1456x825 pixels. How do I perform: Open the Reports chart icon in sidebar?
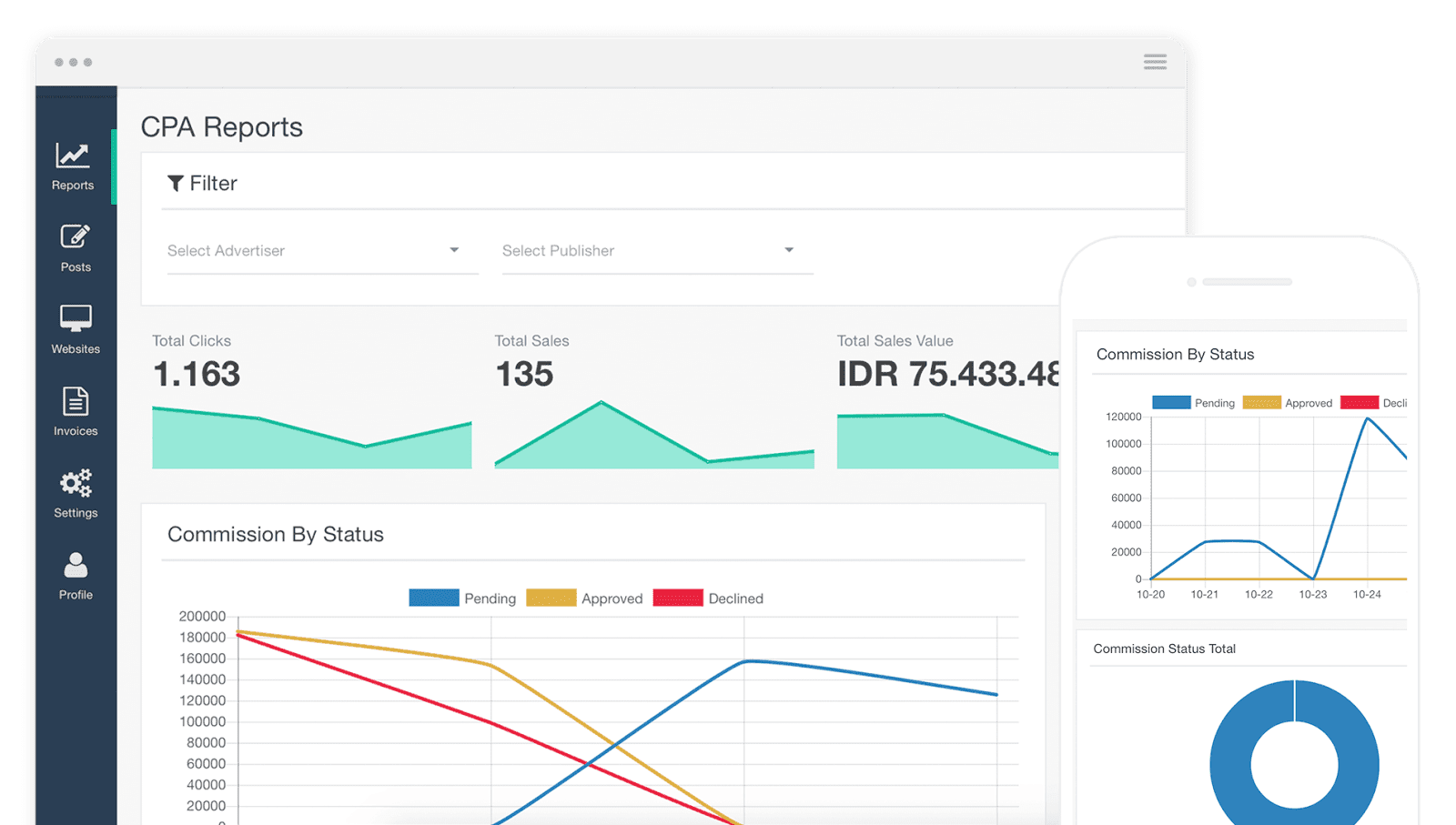pos(73,156)
